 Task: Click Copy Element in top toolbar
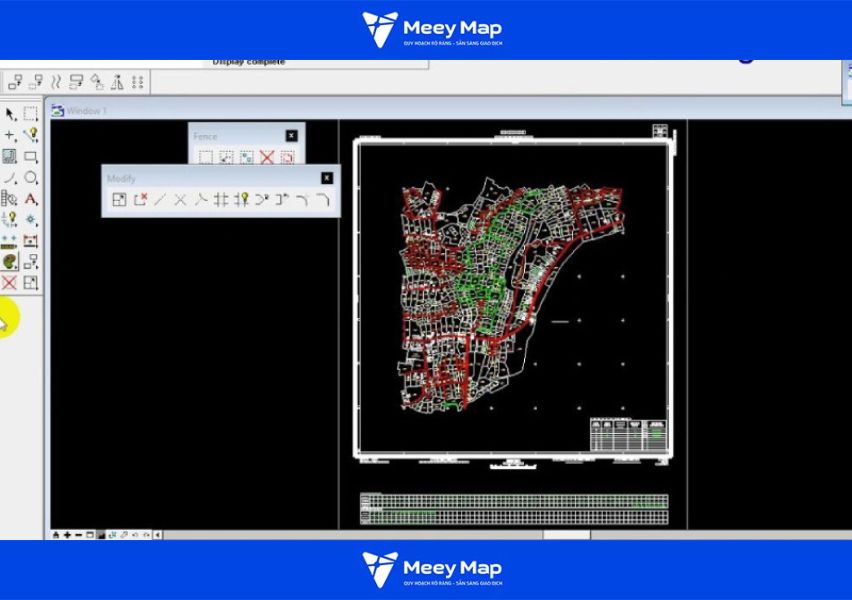[x=15, y=82]
